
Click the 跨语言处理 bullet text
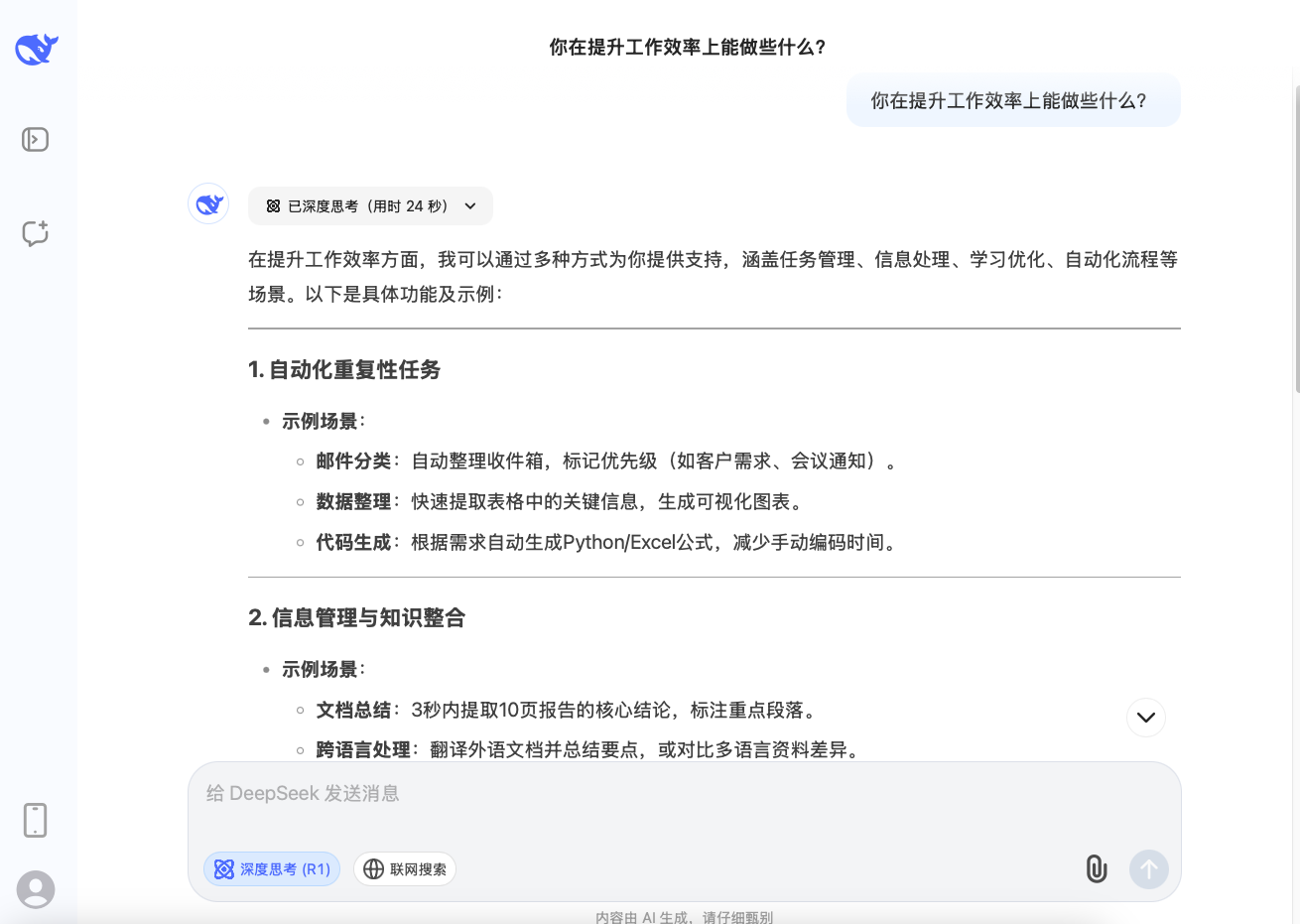(x=588, y=750)
